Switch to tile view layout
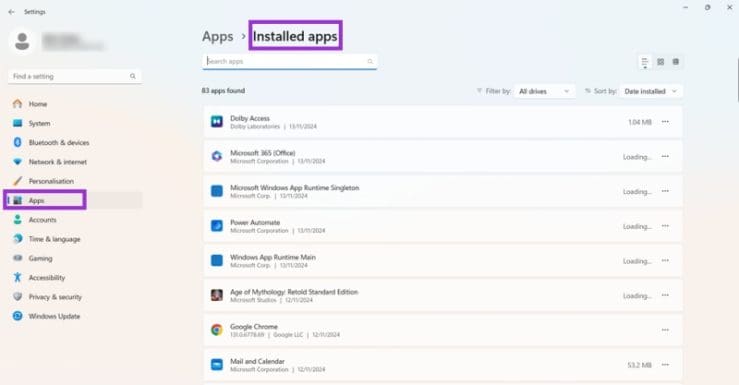The image size is (739, 385). pyautogui.click(x=675, y=62)
